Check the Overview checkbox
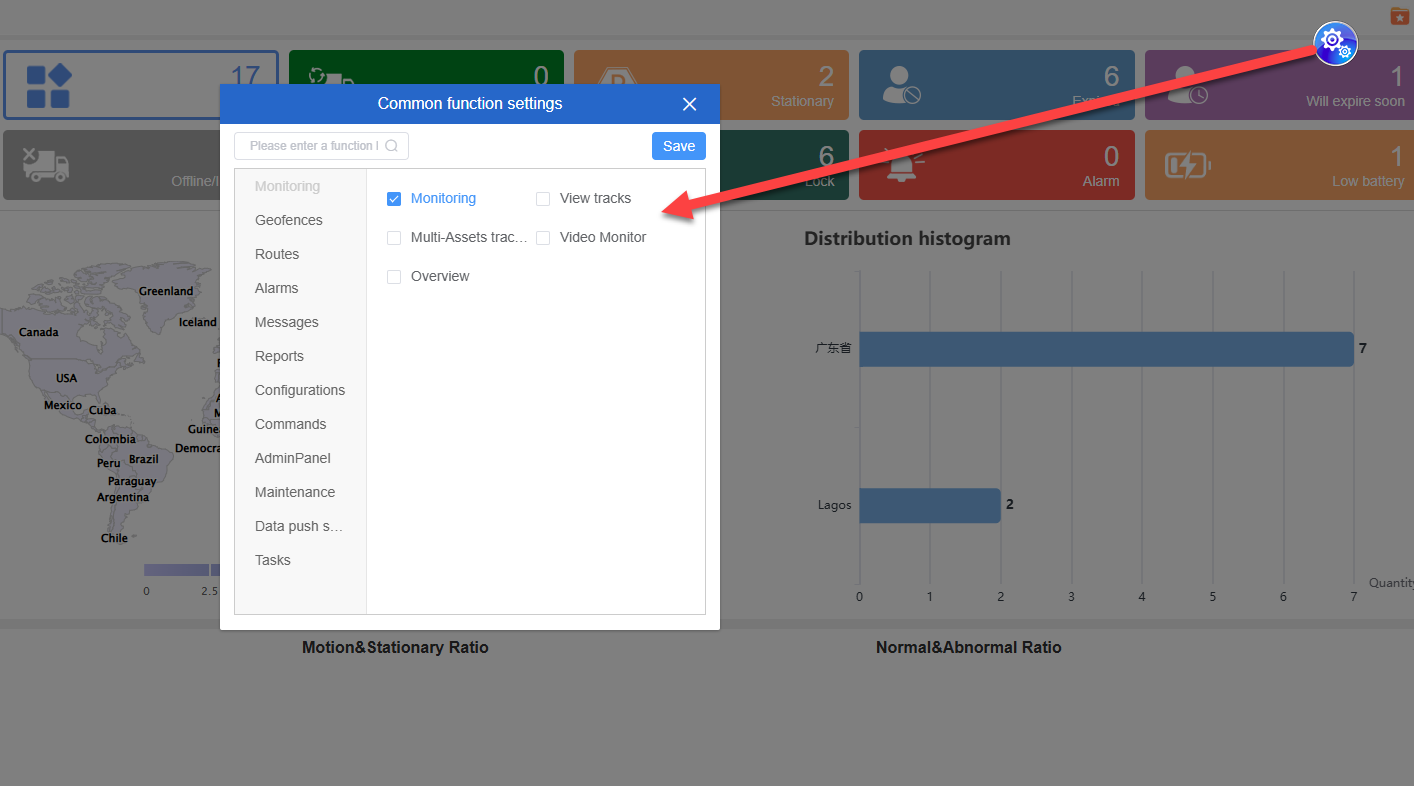Screen dimensions: 1414x786 coord(394,277)
